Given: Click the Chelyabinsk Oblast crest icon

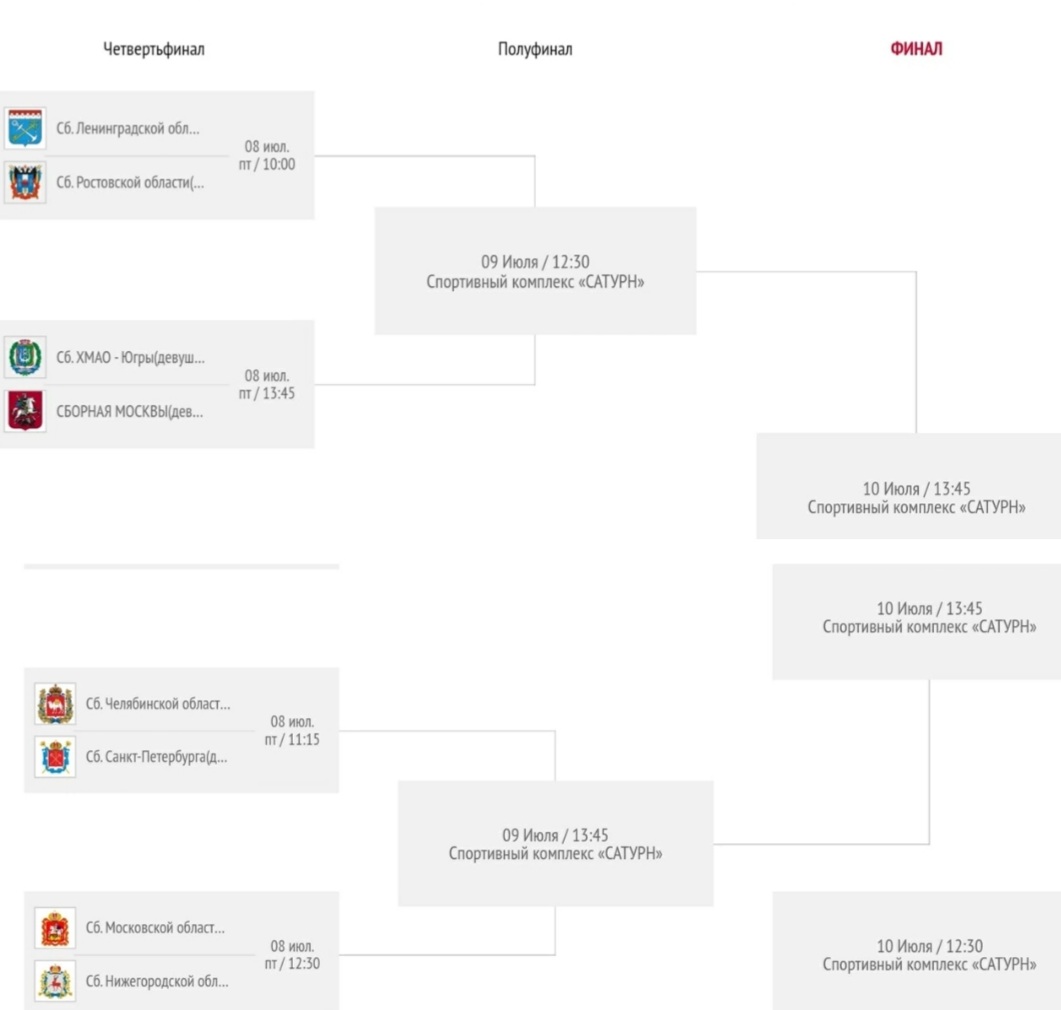Looking at the screenshot, I should 55,704.
